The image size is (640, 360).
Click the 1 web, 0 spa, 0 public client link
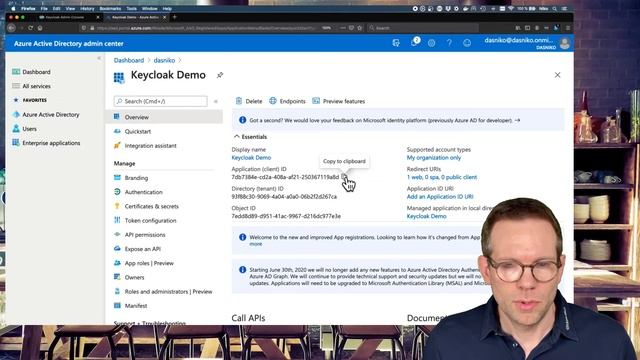[x=442, y=177]
